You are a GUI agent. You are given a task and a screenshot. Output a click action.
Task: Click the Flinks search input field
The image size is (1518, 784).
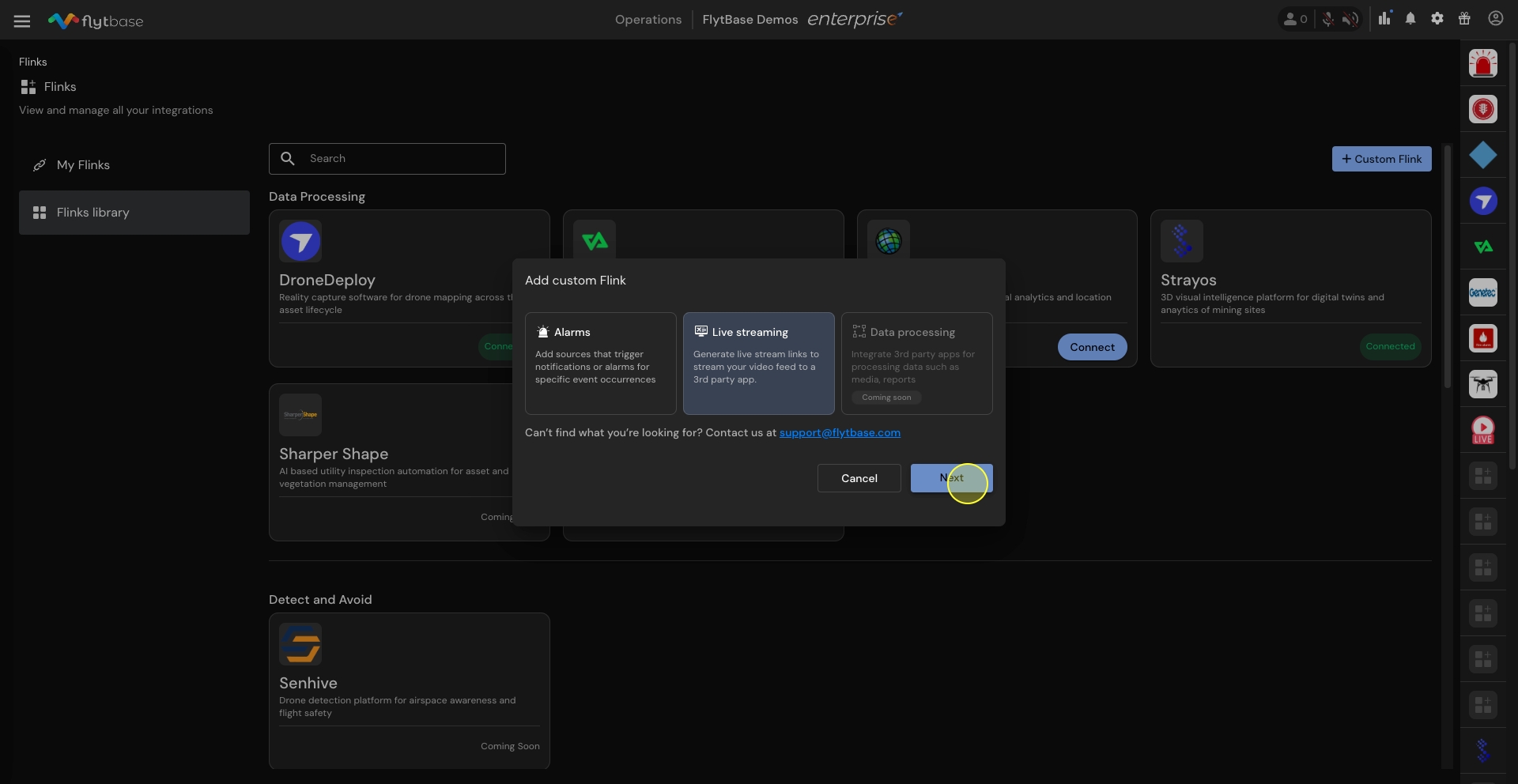399,159
